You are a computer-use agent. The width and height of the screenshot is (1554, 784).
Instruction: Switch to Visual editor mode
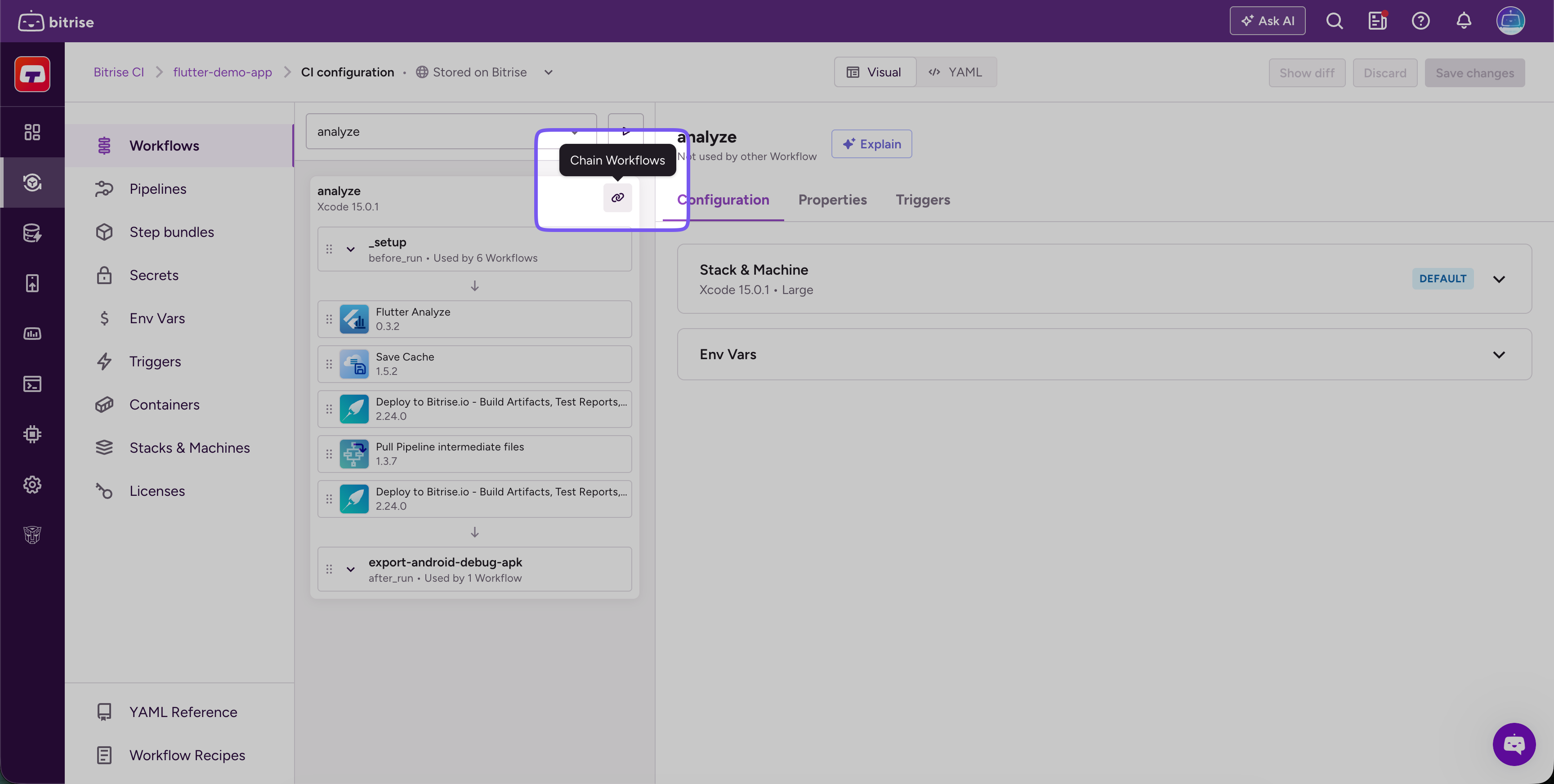tap(875, 72)
